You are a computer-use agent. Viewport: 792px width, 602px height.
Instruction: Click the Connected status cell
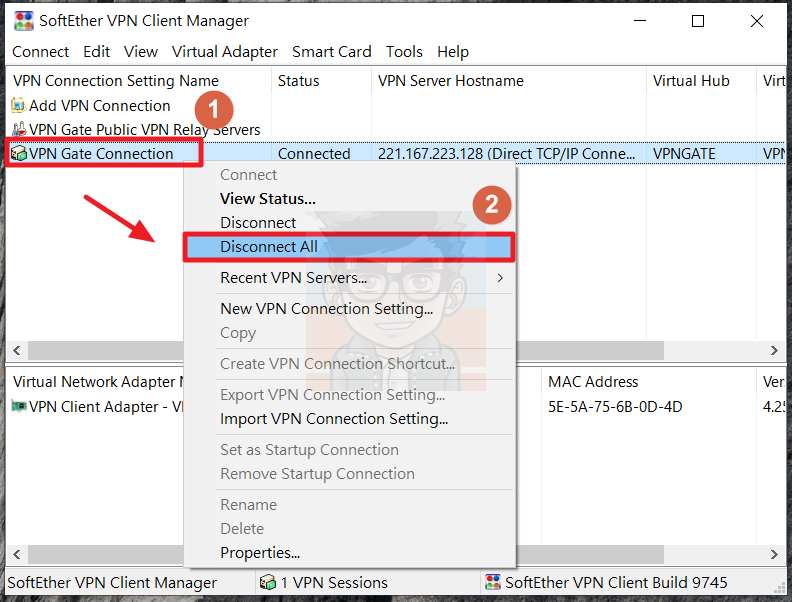coord(314,154)
